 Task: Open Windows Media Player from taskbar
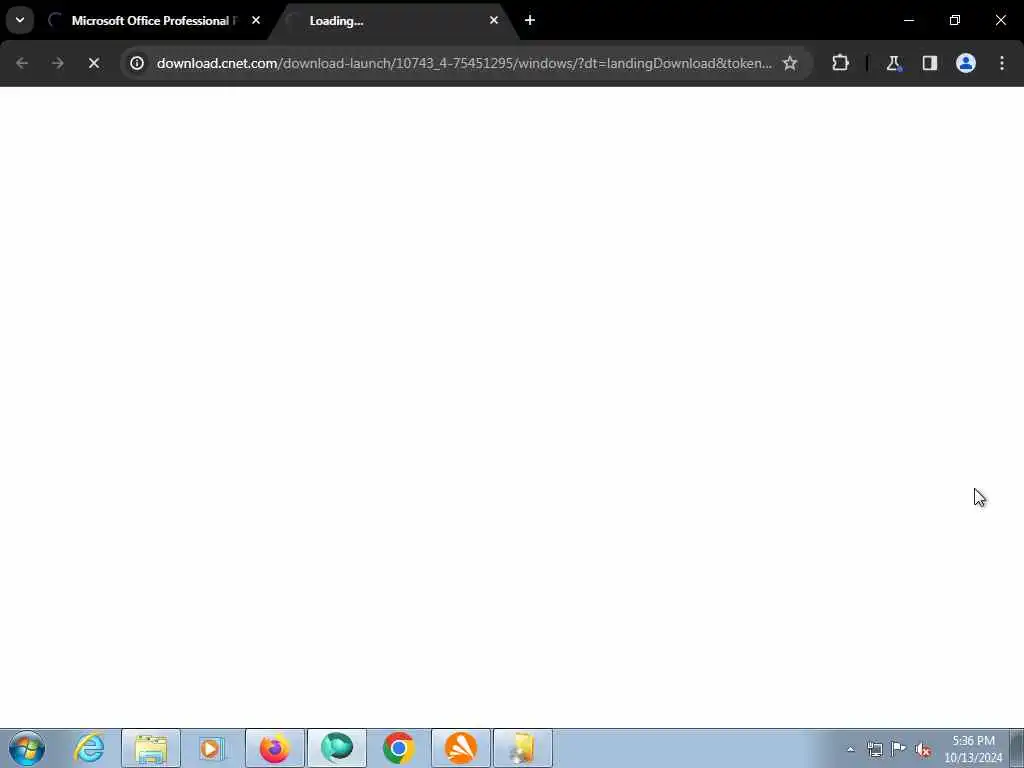point(212,748)
